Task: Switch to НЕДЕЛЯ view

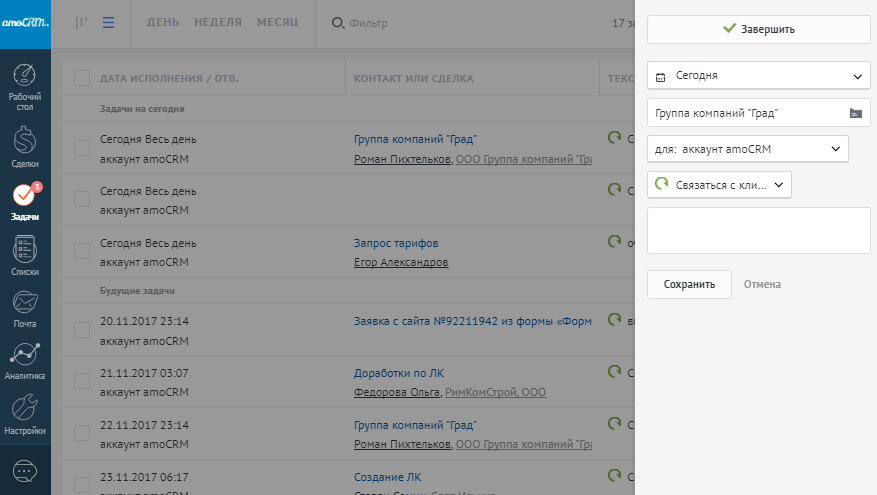Action: coord(218,22)
